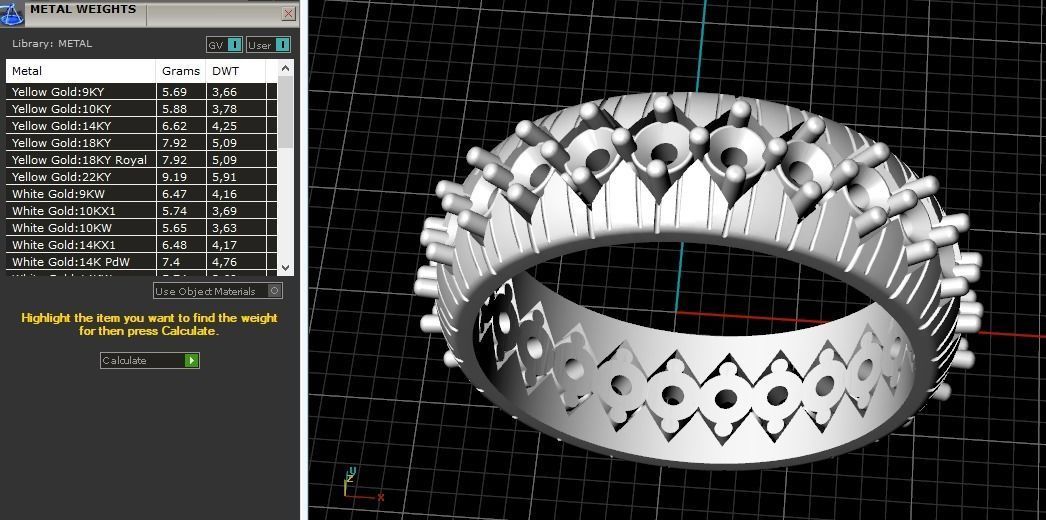Click the 3,63 DWT value
This screenshot has height=520, width=1046.
(x=225, y=228)
